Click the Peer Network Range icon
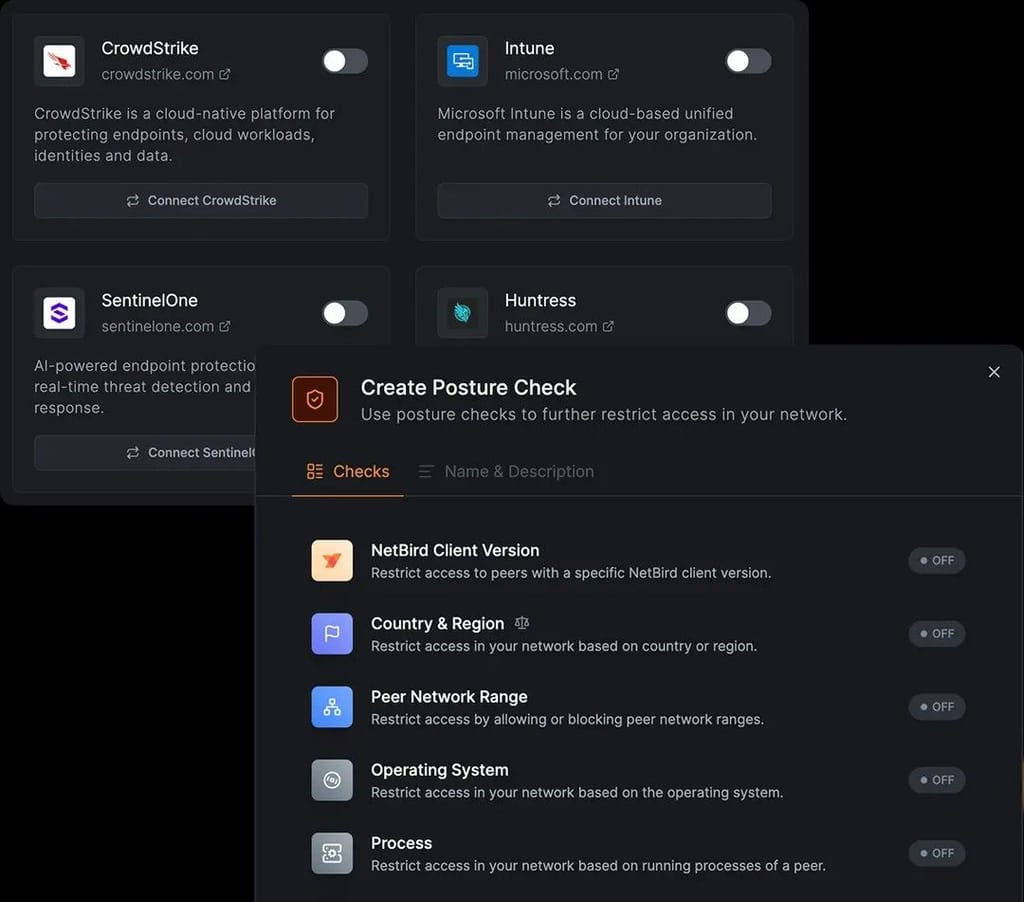The width and height of the screenshot is (1024, 902). pos(332,707)
